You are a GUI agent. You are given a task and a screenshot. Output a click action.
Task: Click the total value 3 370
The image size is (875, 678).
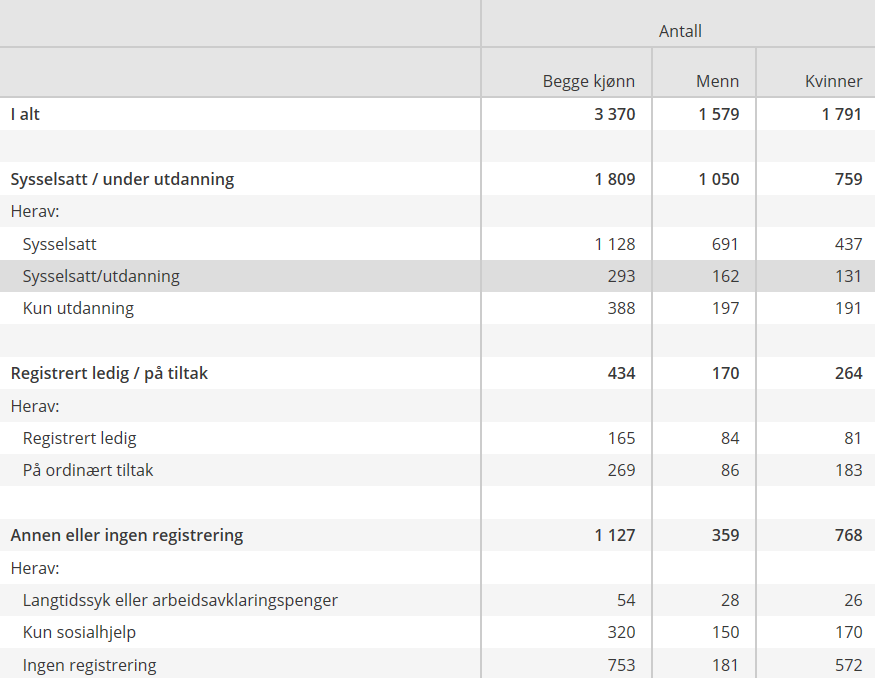point(614,114)
